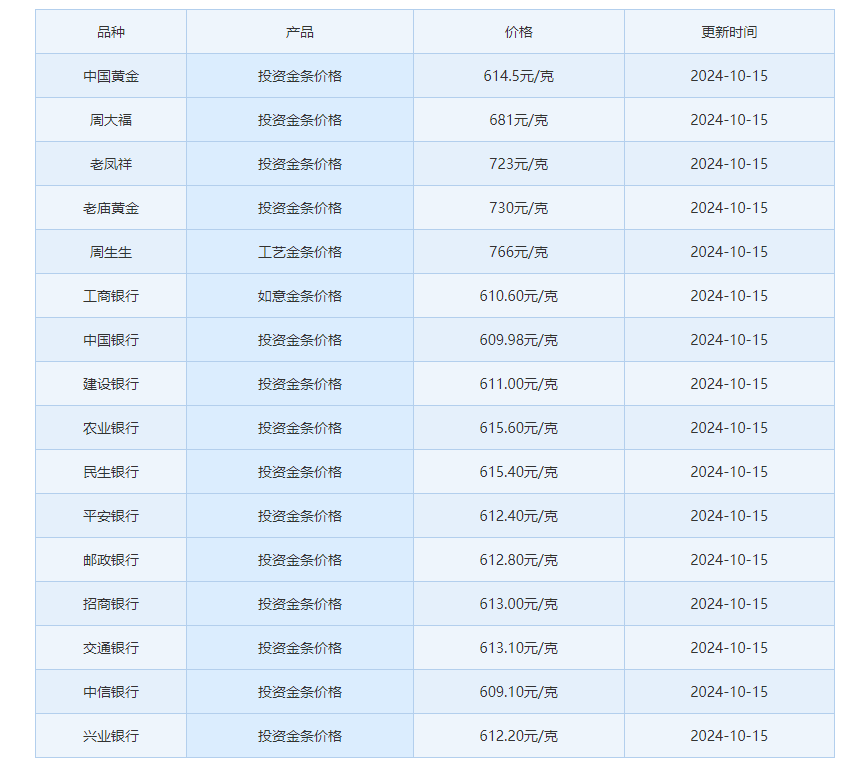
Task: Click the 615.60元/克 price
Action: tap(518, 428)
